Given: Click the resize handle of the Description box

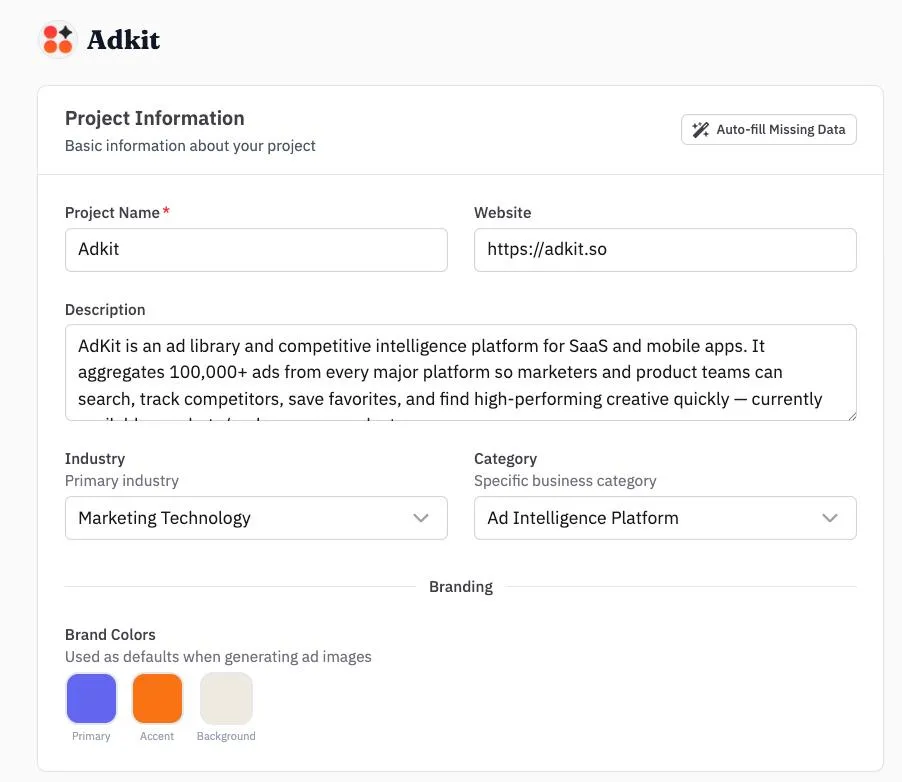Looking at the screenshot, I should coord(853,417).
